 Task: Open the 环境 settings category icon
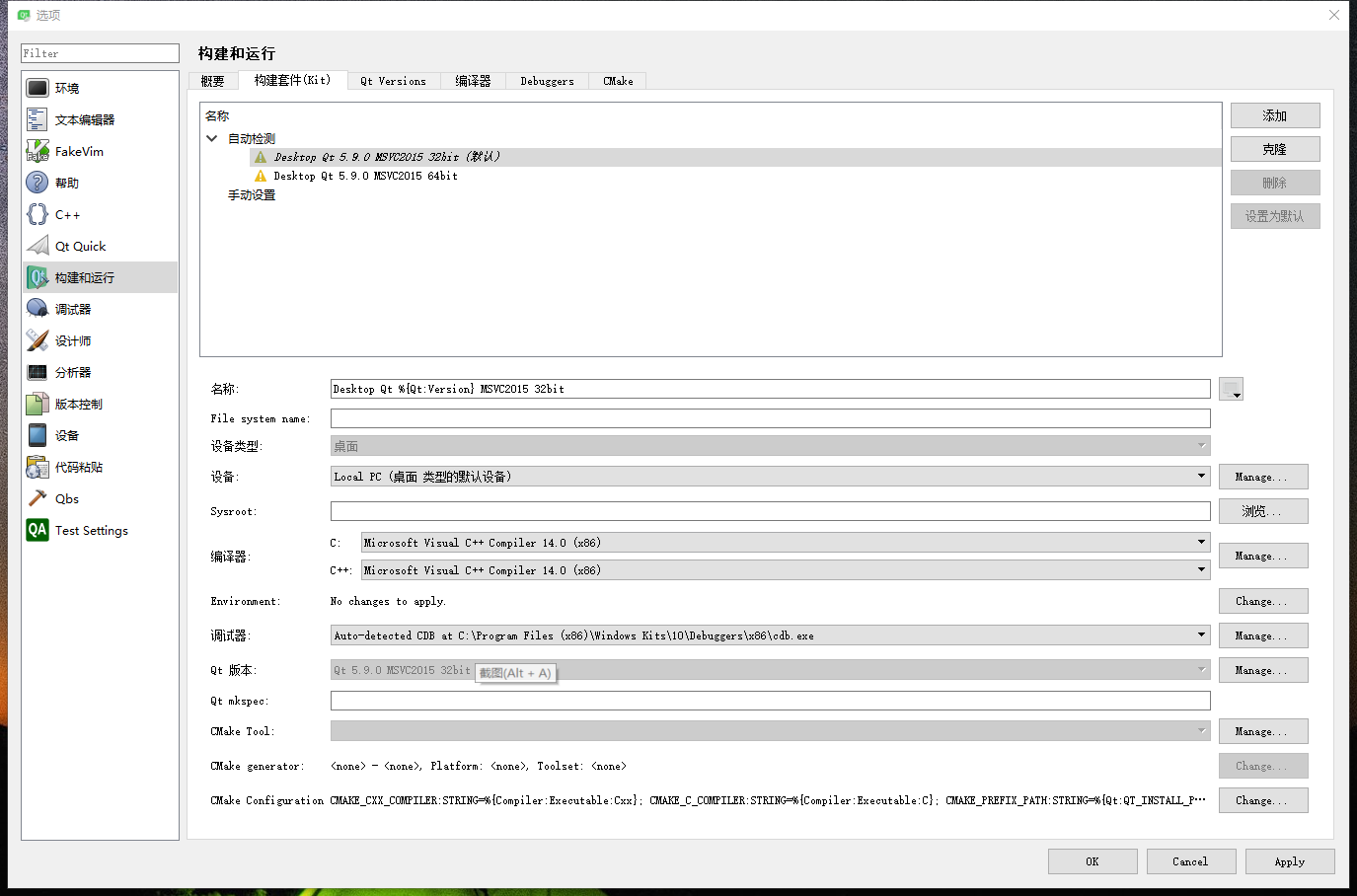click(38, 88)
